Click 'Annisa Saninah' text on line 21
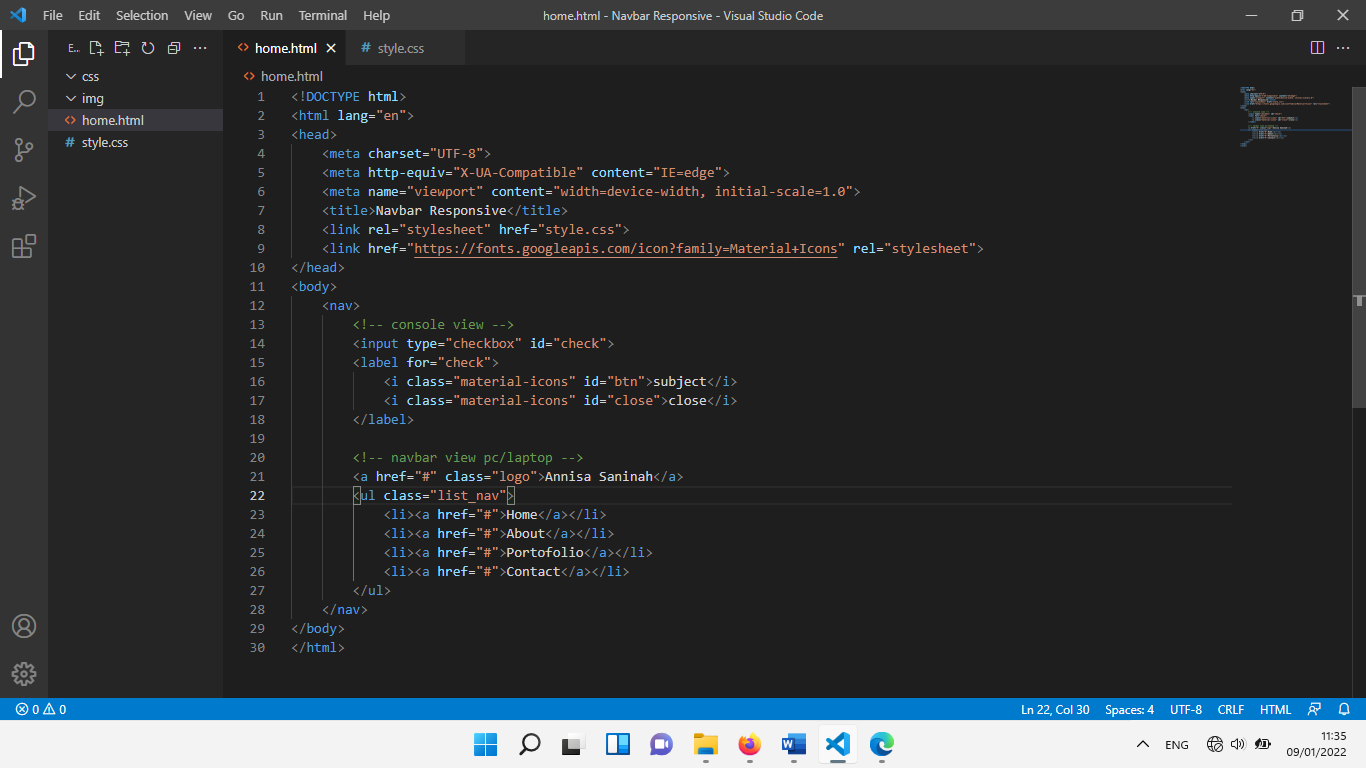1366x768 pixels. (x=599, y=476)
